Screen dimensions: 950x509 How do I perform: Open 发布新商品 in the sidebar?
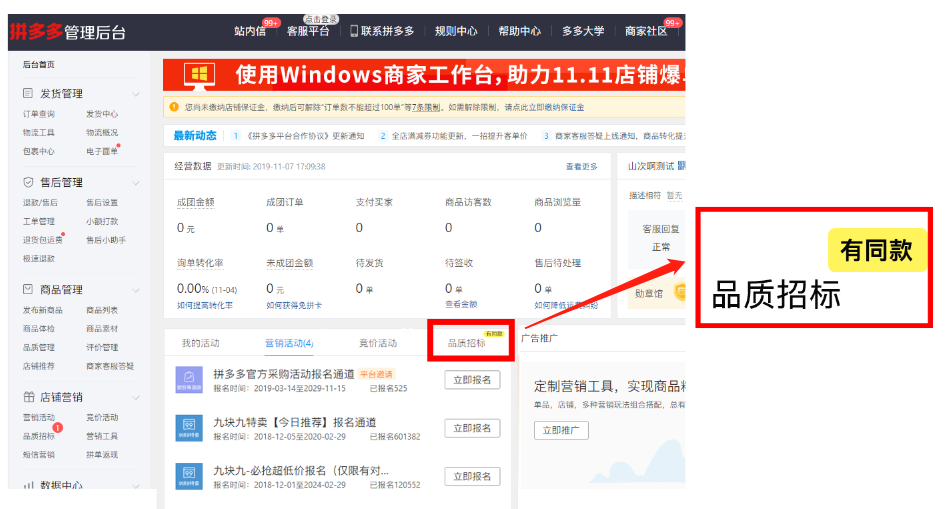(x=42, y=310)
